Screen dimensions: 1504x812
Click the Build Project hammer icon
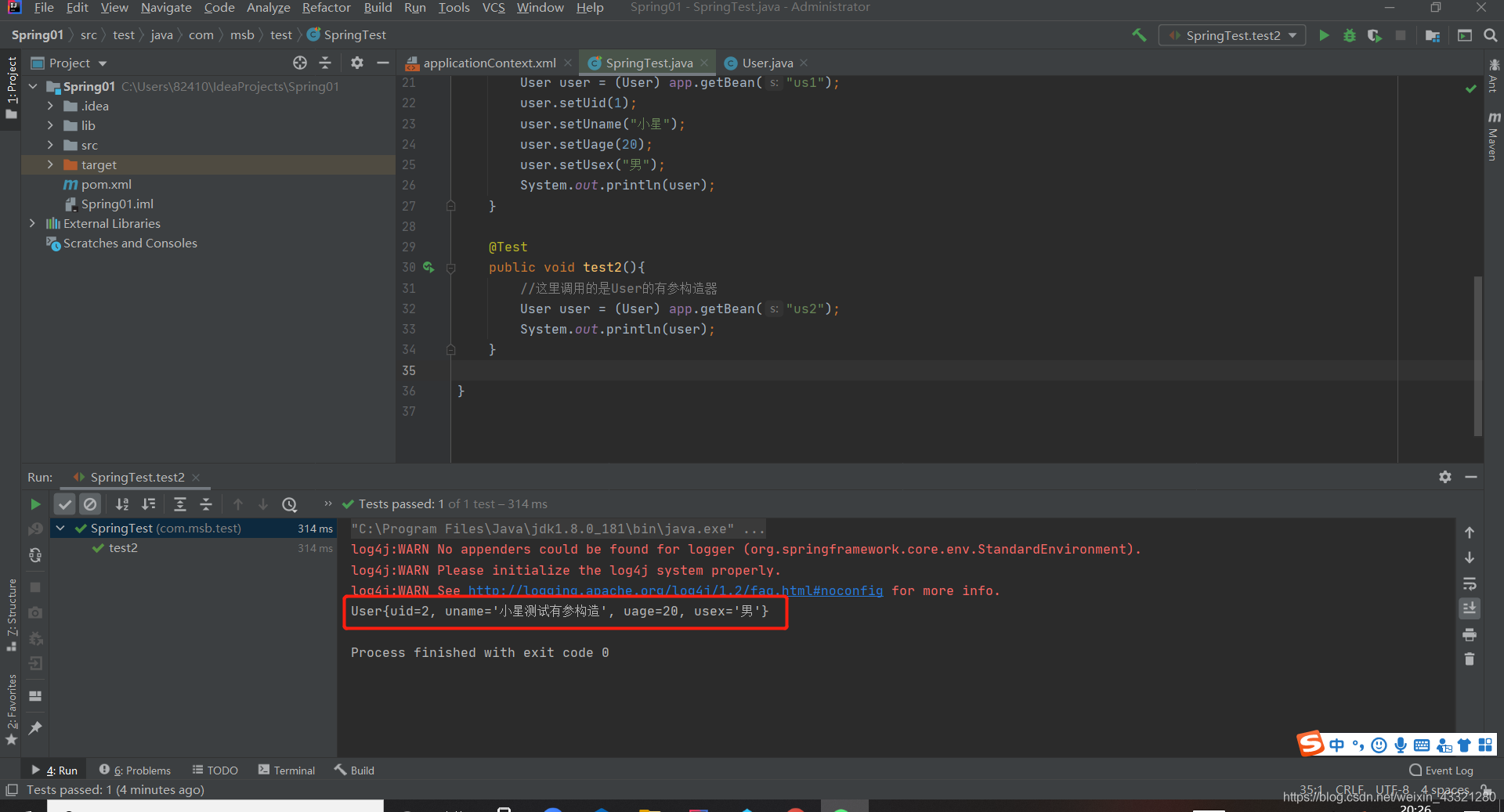point(1139,35)
